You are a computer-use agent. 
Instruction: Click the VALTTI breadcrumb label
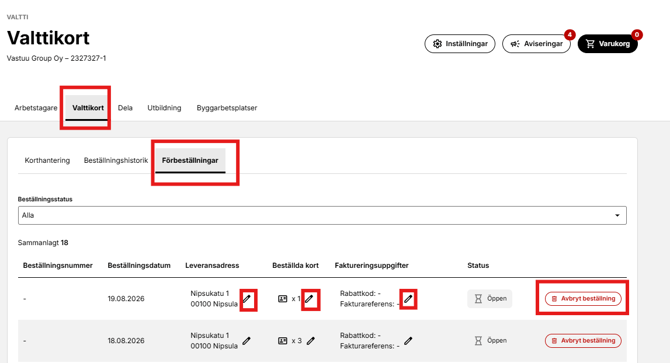coord(18,17)
